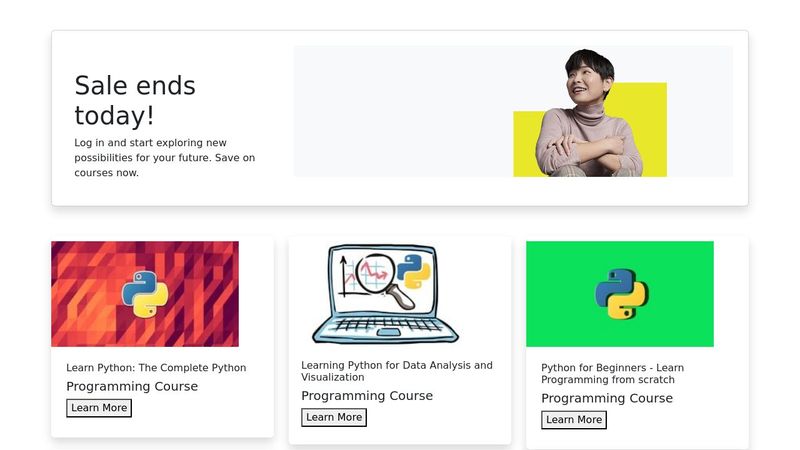Click Python logo on green course thumbnail

(x=621, y=294)
